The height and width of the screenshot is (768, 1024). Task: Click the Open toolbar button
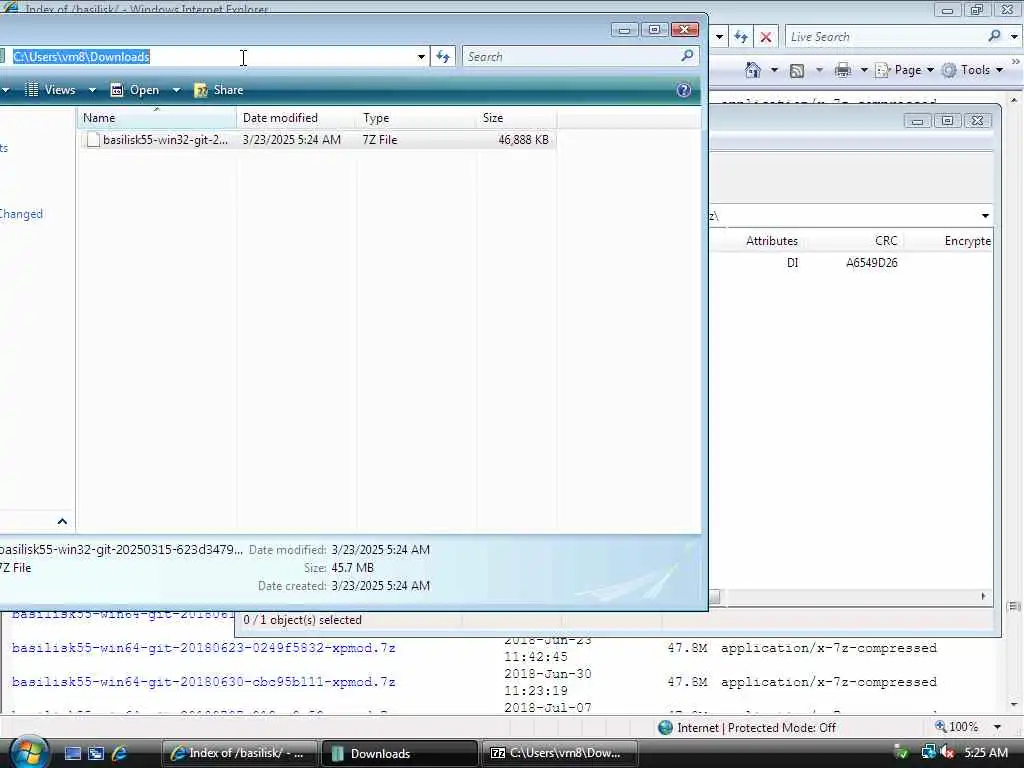pos(135,89)
